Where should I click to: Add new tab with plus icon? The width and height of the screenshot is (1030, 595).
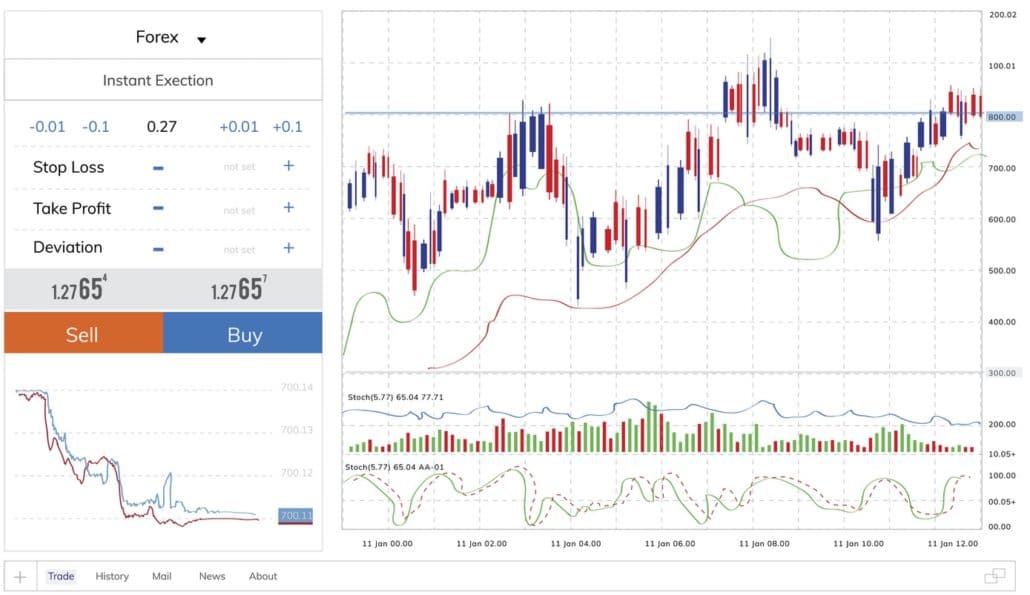point(20,577)
